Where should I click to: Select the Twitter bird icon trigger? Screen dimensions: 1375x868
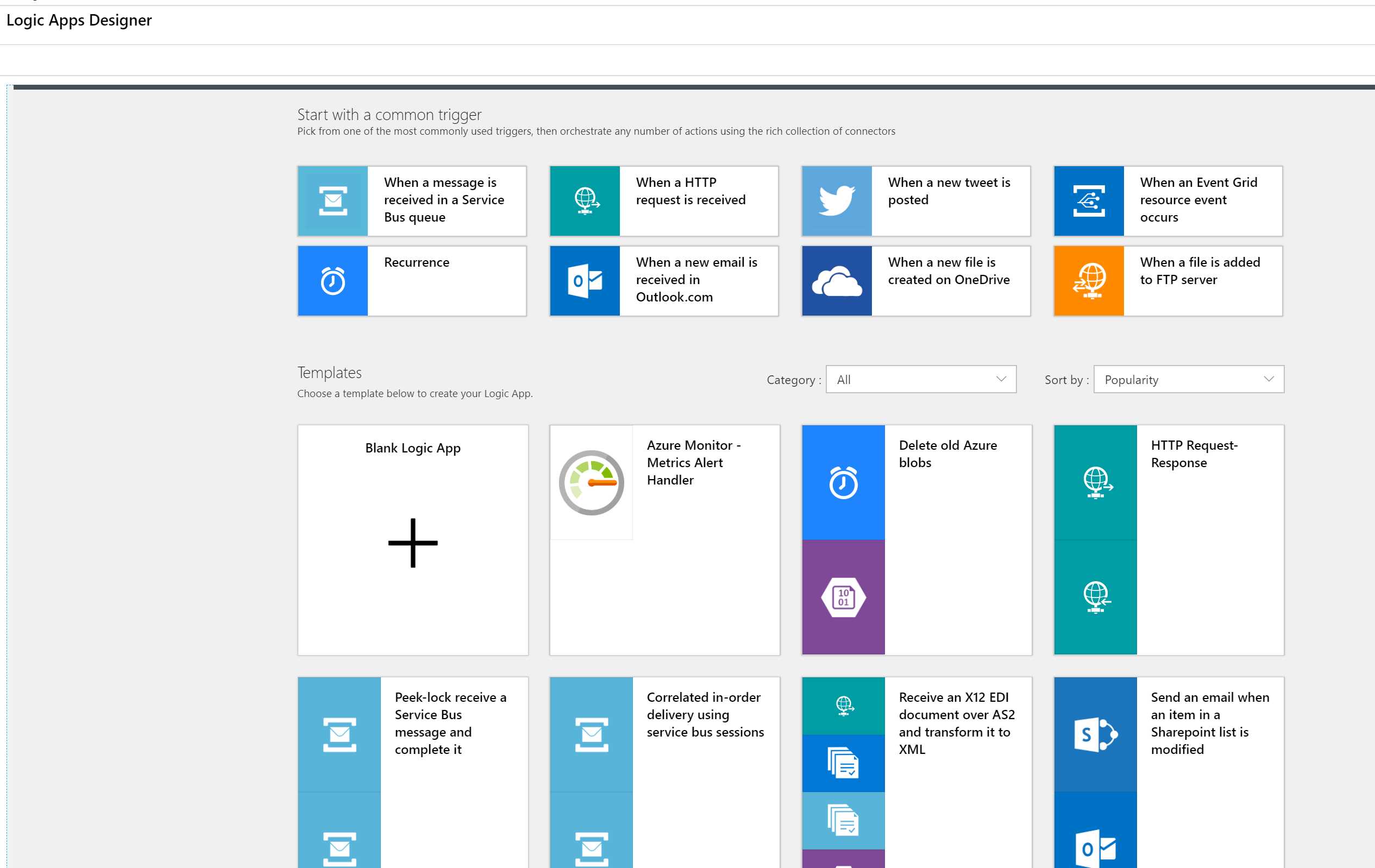(837, 200)
